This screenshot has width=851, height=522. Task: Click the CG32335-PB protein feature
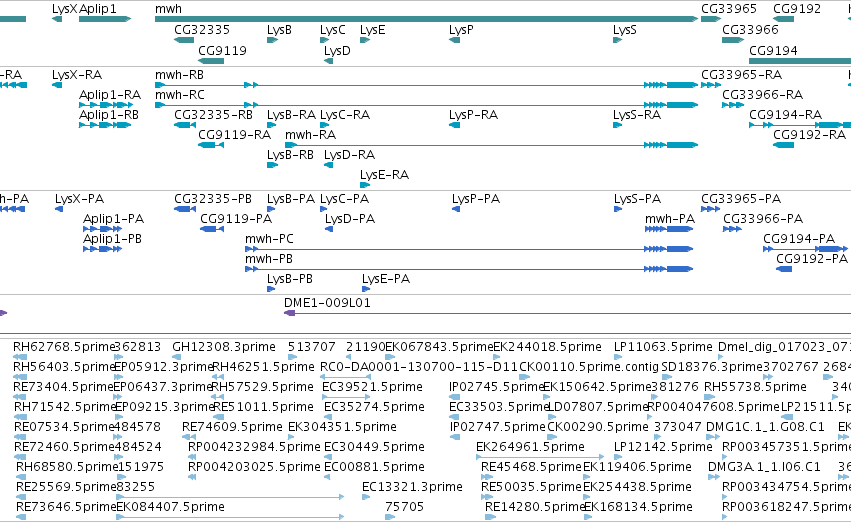(x=185, y=209)
